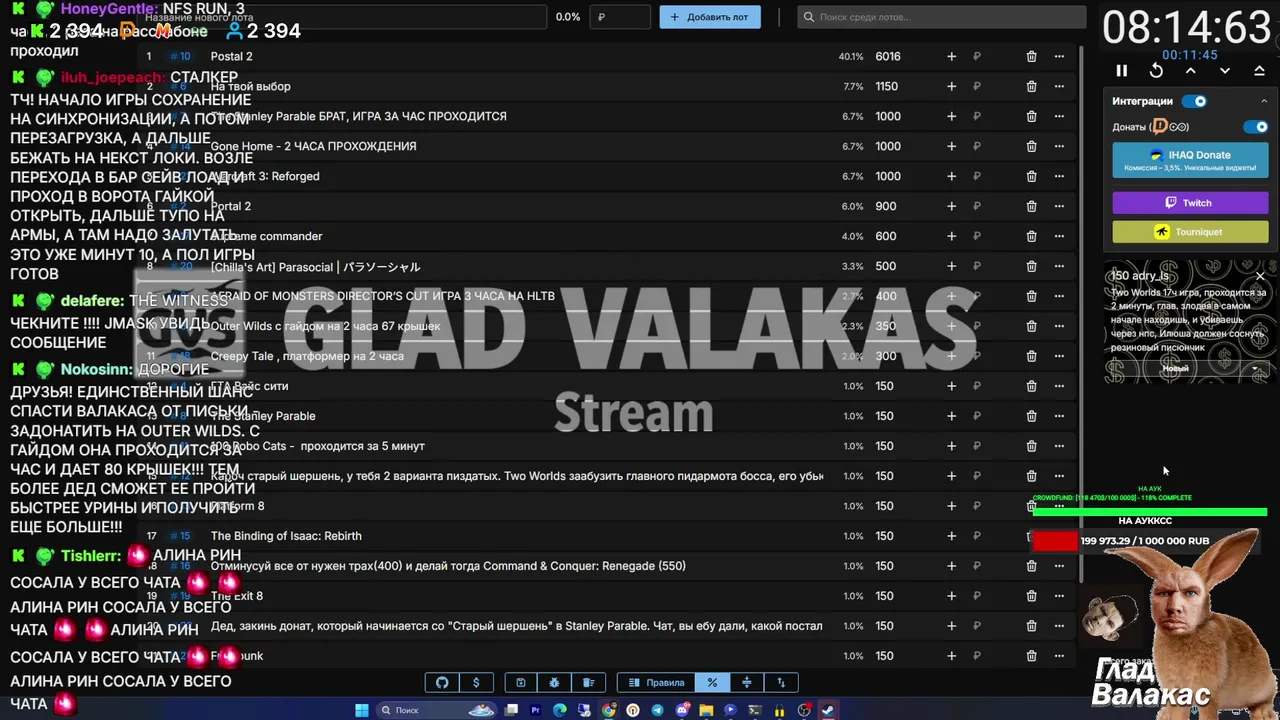The width and height of the screenshot is (1280, 720).
Task: Click the Новый button on donation card
Action: (x=1175, y=368)
